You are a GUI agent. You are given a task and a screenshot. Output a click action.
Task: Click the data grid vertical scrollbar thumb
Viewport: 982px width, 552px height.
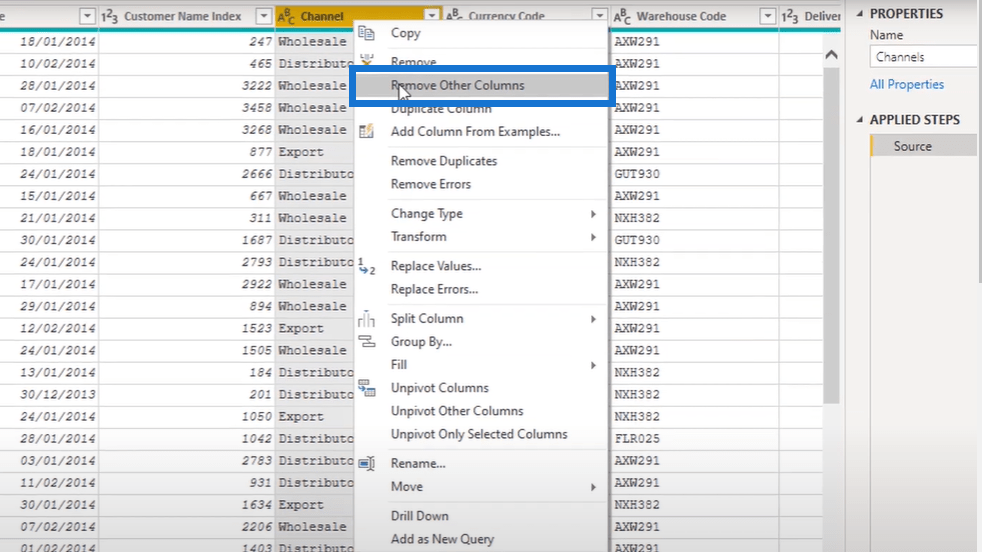pyautogui.click(x=831, y=235)
